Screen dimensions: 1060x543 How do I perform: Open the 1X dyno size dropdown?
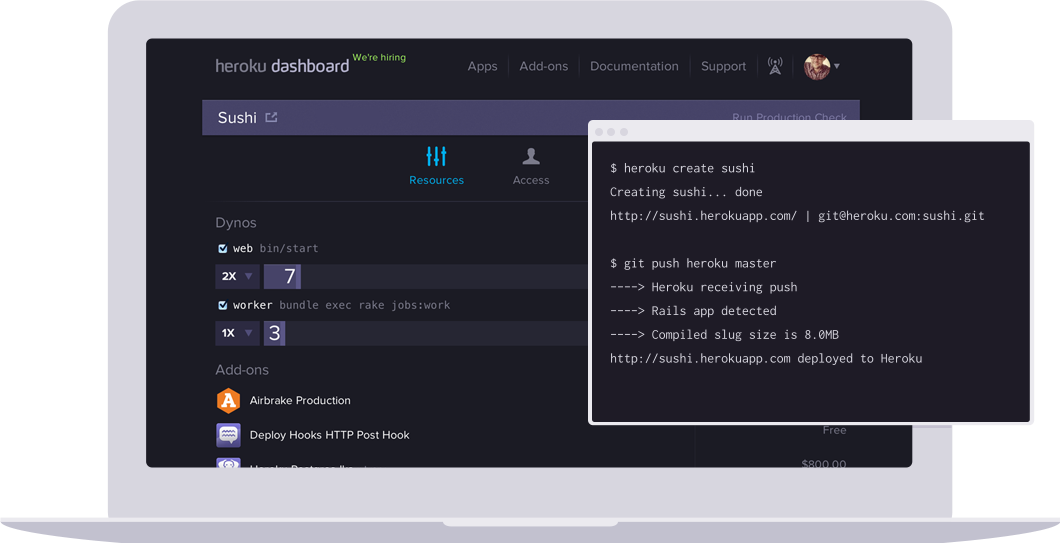click(x=237, y=333)
